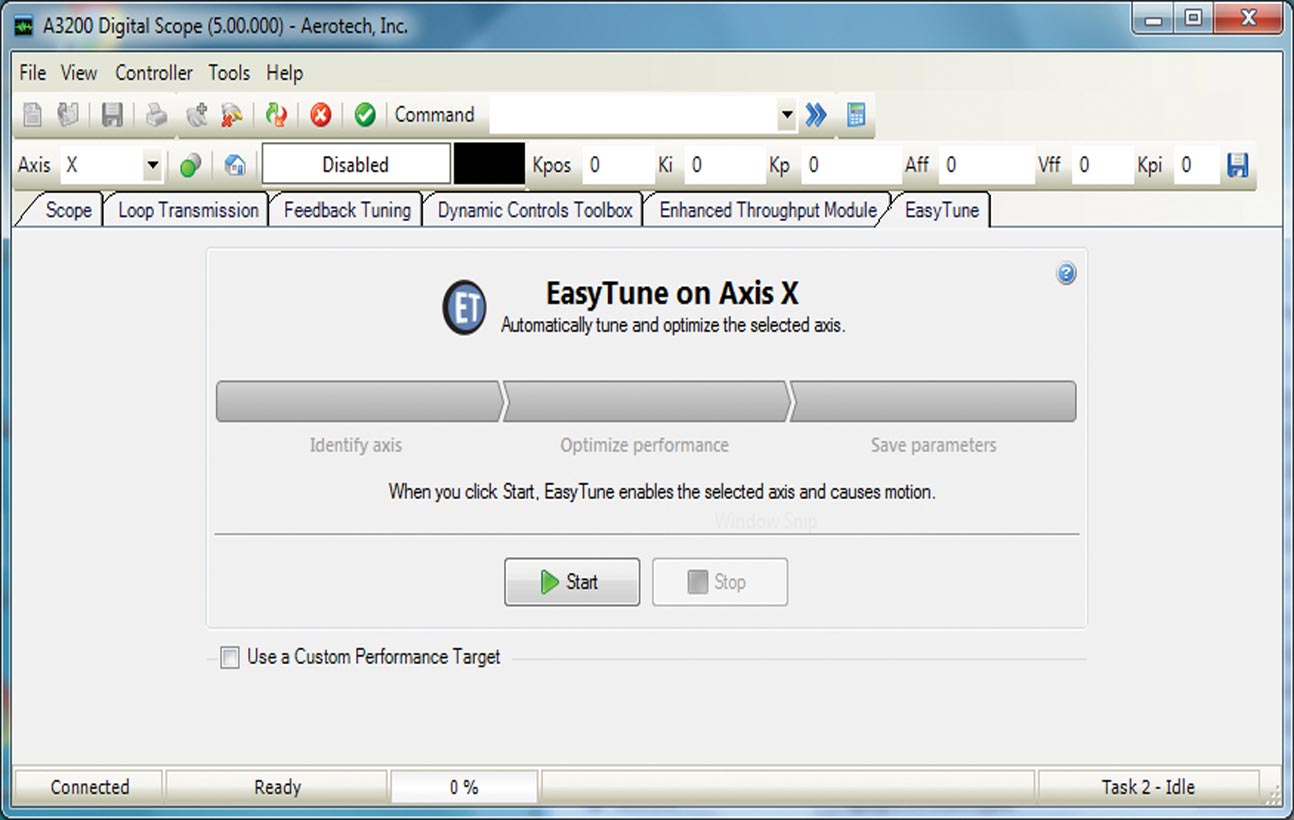Switch to the Enhanced Throughput Module tab

pyautogui.click(x=768, y=210)
